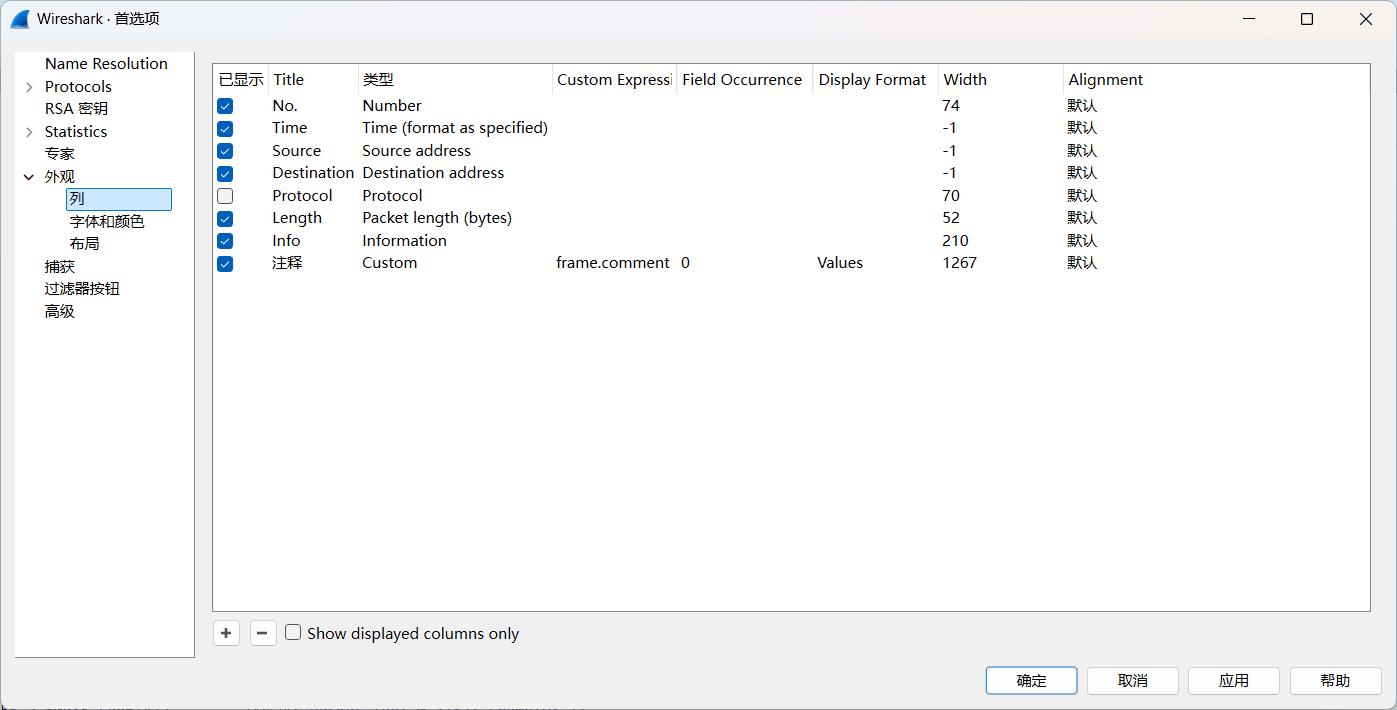This screenshot has width=1397, height=710.
Task: Go to Name Resolution preferences
Action: click(x=106, y=64)
